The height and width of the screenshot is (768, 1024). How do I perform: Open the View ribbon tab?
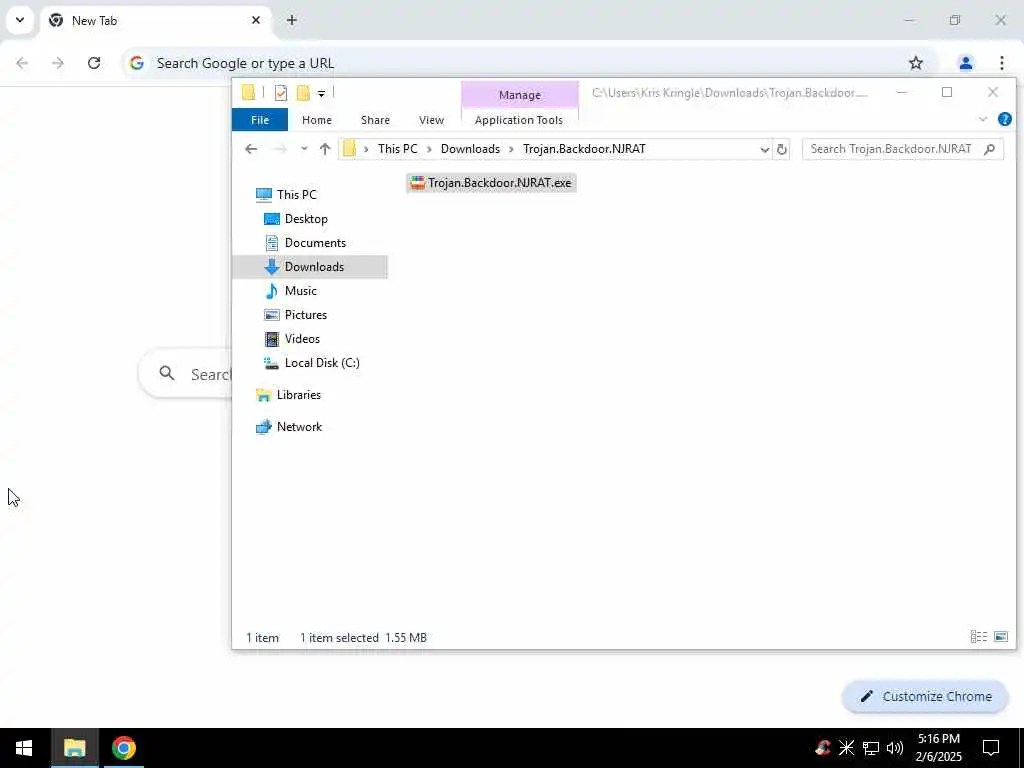pyautogui.click(x=431, y=120)
